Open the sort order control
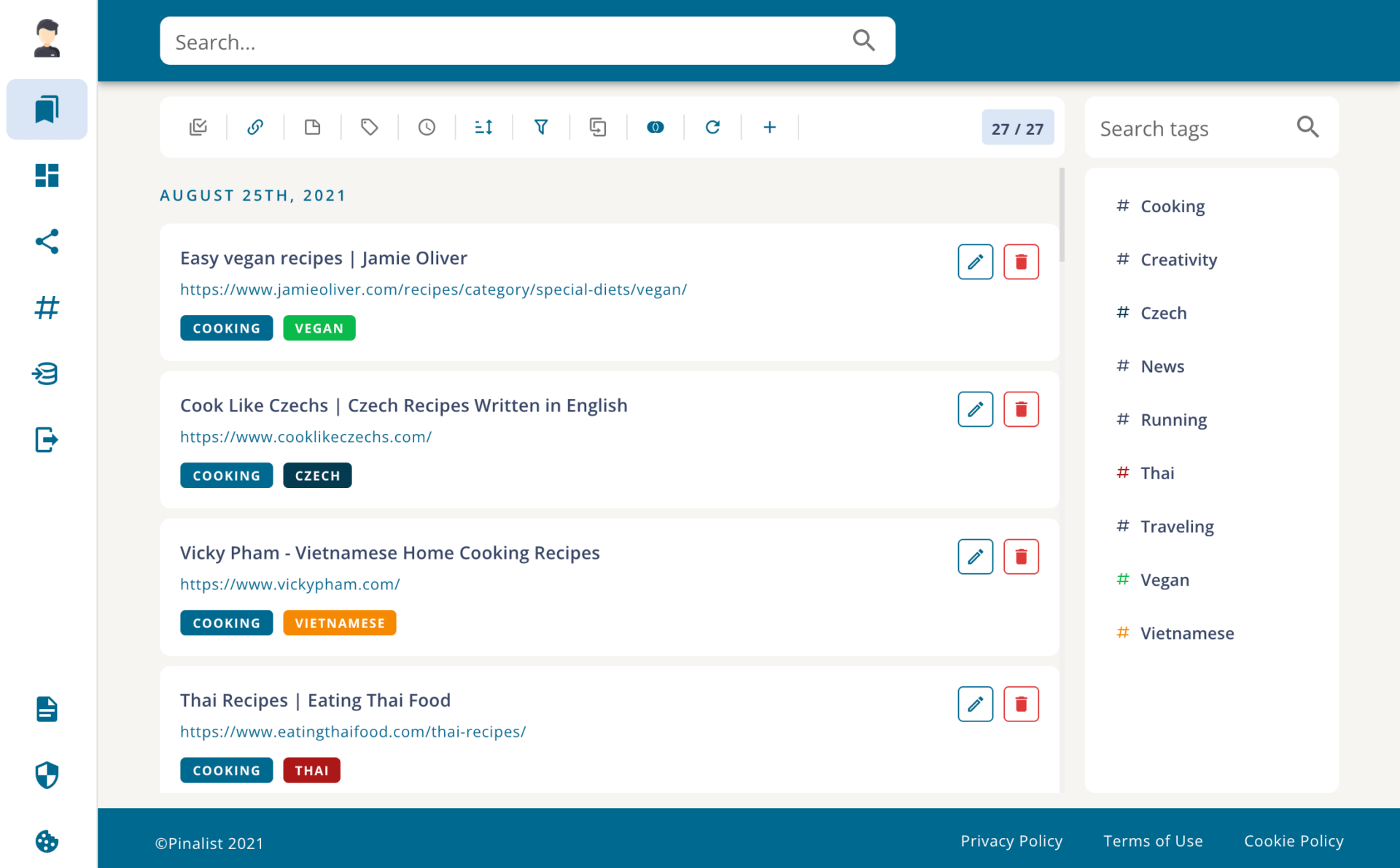Viewport: 1400px width, 868px height. pos(483,127)
